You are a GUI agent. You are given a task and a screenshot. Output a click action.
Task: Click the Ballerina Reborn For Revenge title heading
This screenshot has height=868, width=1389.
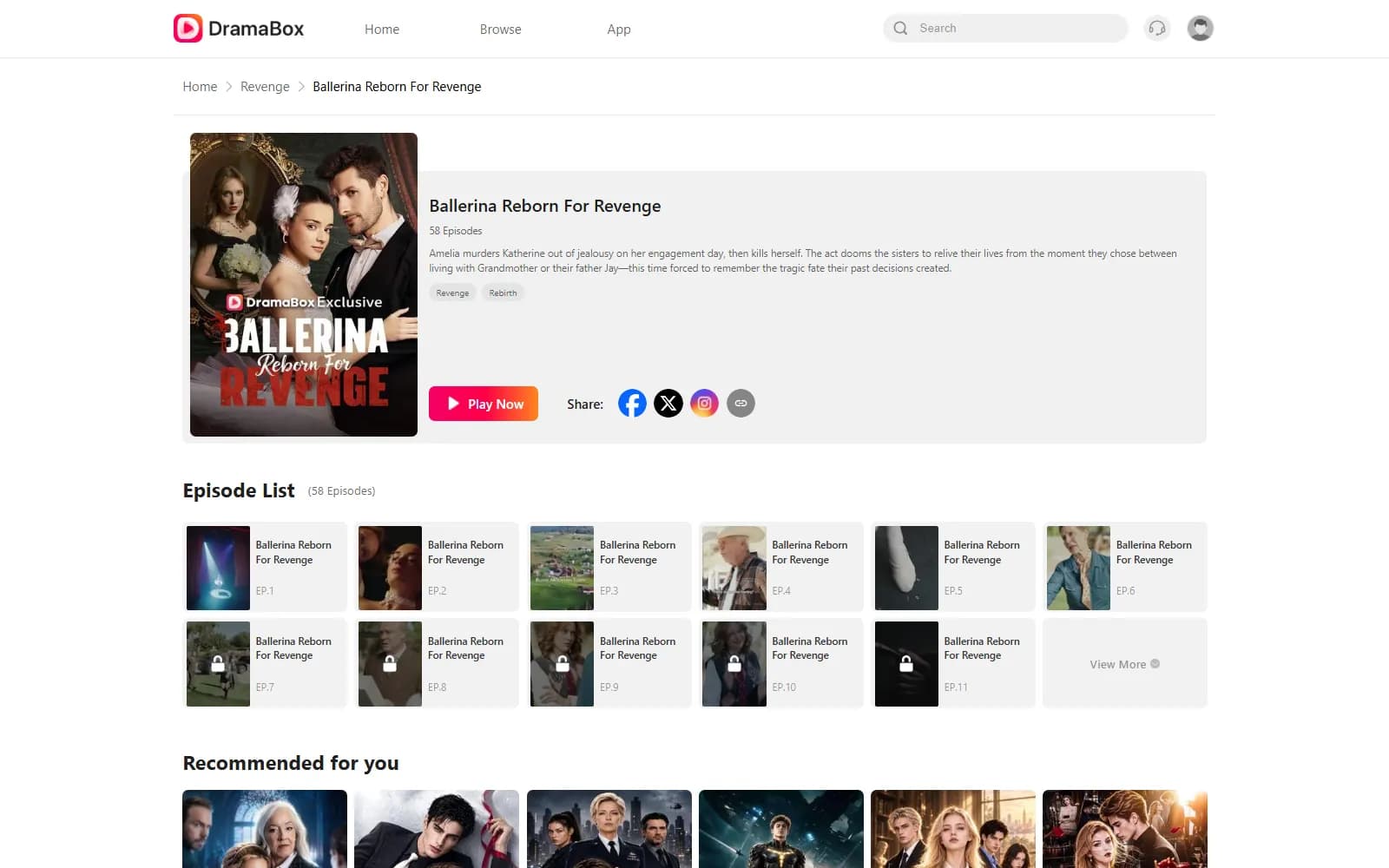coord(545,206)
